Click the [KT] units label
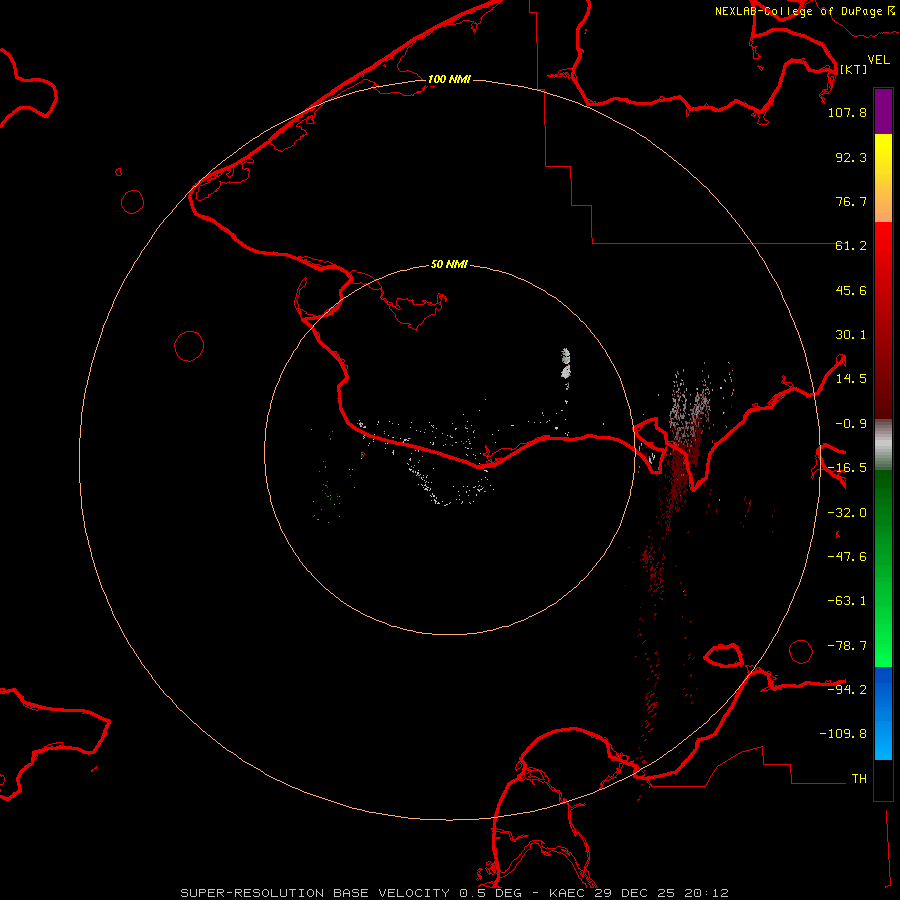Viewport: 900px width, 900px height. click(853, 69)
